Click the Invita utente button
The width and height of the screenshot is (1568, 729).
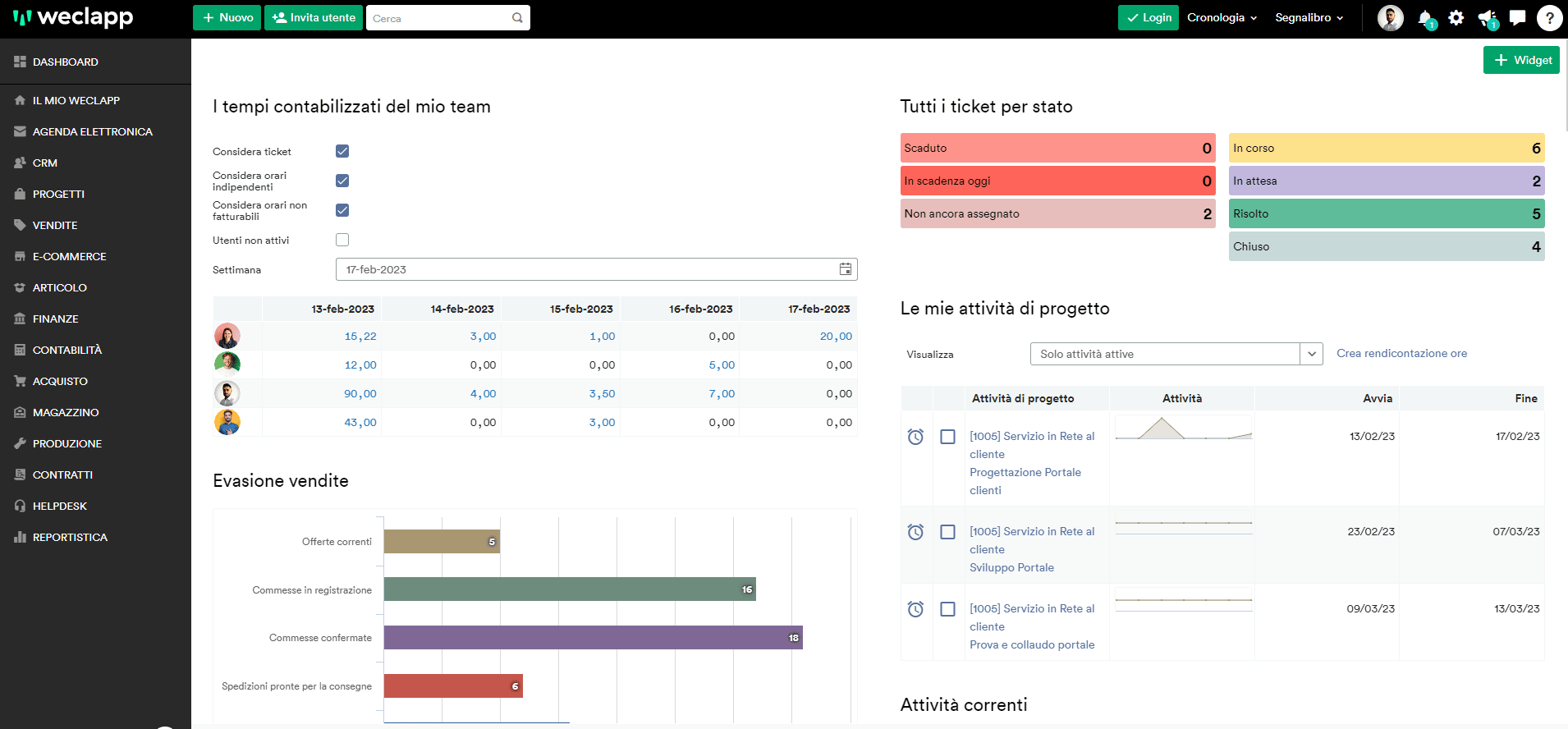coord(314,17)
